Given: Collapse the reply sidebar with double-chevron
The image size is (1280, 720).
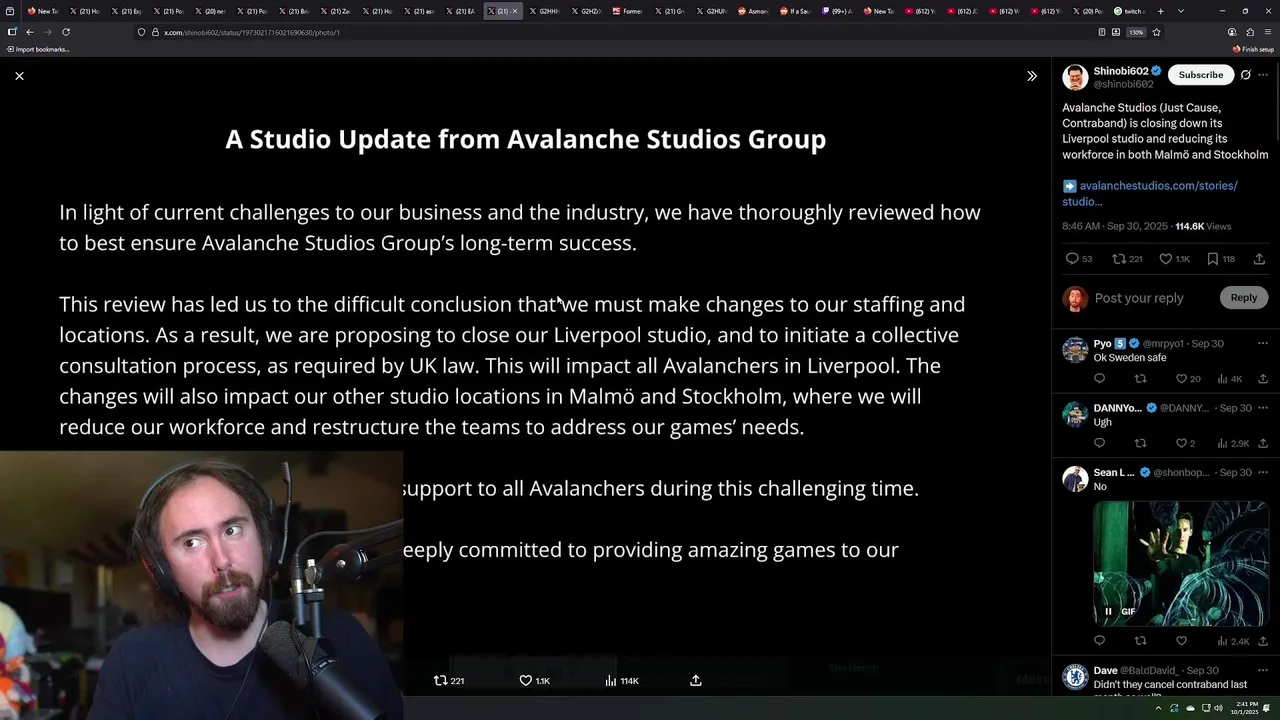Looking at the screenshot, I should (1032, 76).
